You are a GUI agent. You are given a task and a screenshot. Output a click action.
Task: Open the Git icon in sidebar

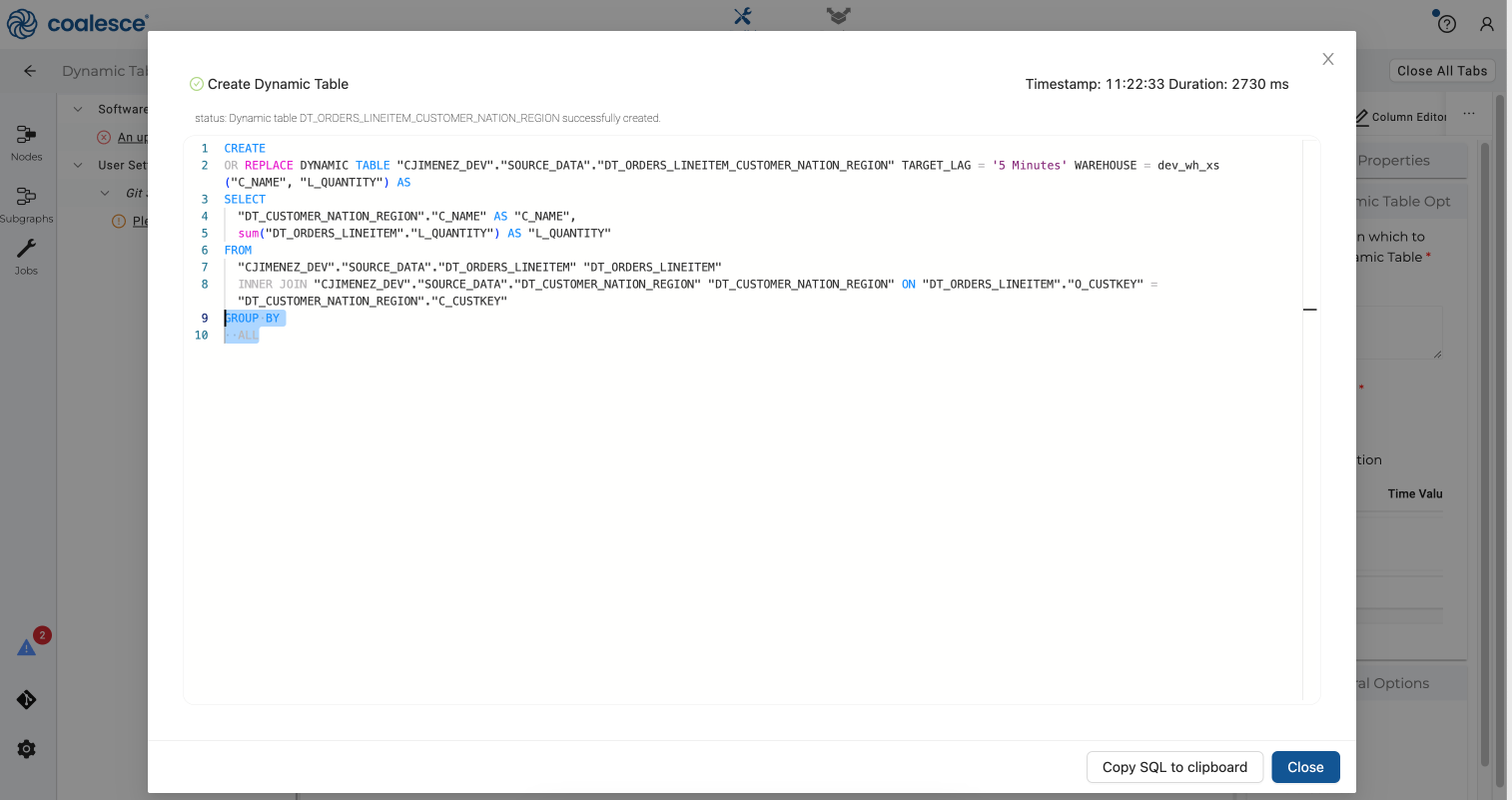[x=27, y=699]
